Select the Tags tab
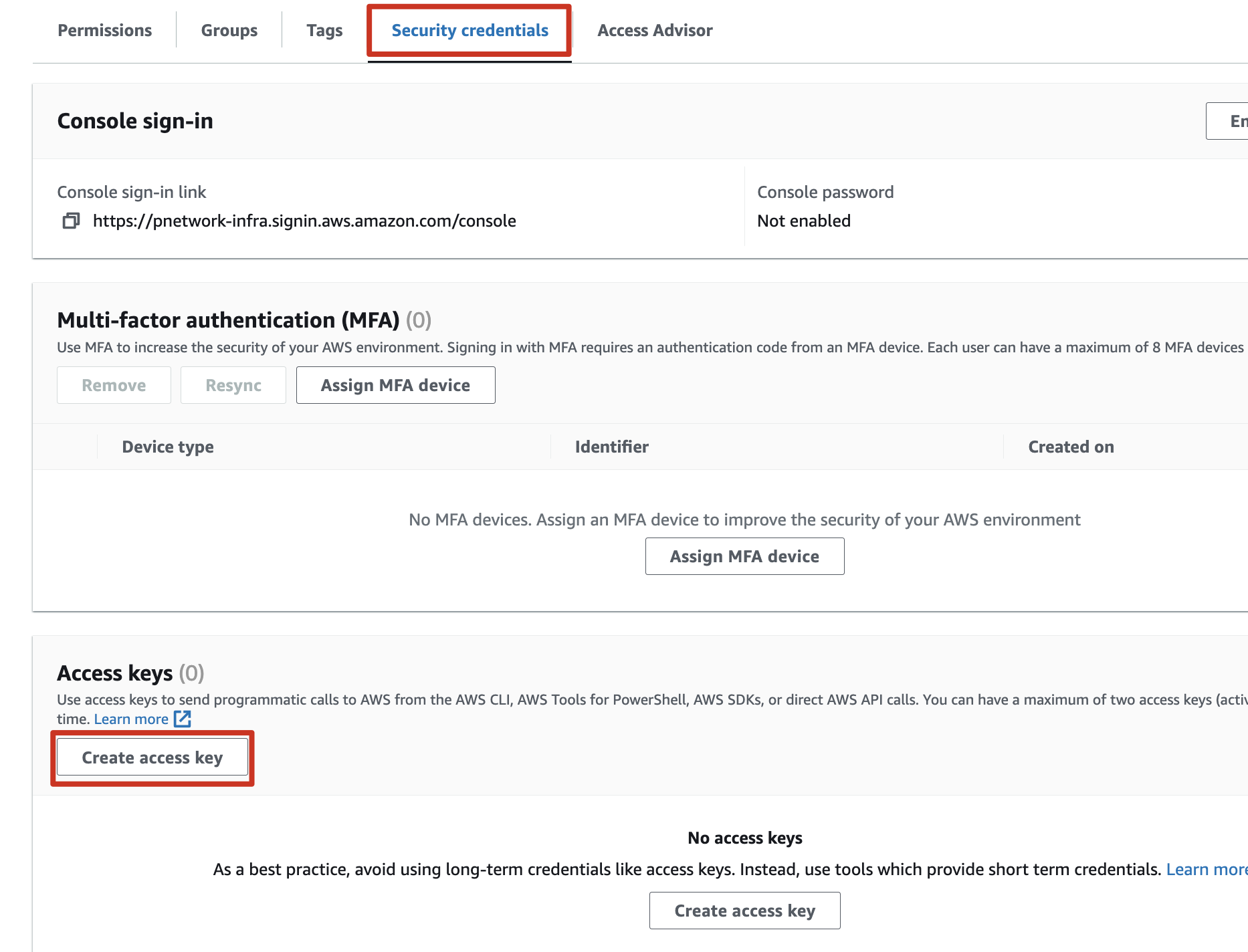The image size is (1248, 952). coord(324,30)
